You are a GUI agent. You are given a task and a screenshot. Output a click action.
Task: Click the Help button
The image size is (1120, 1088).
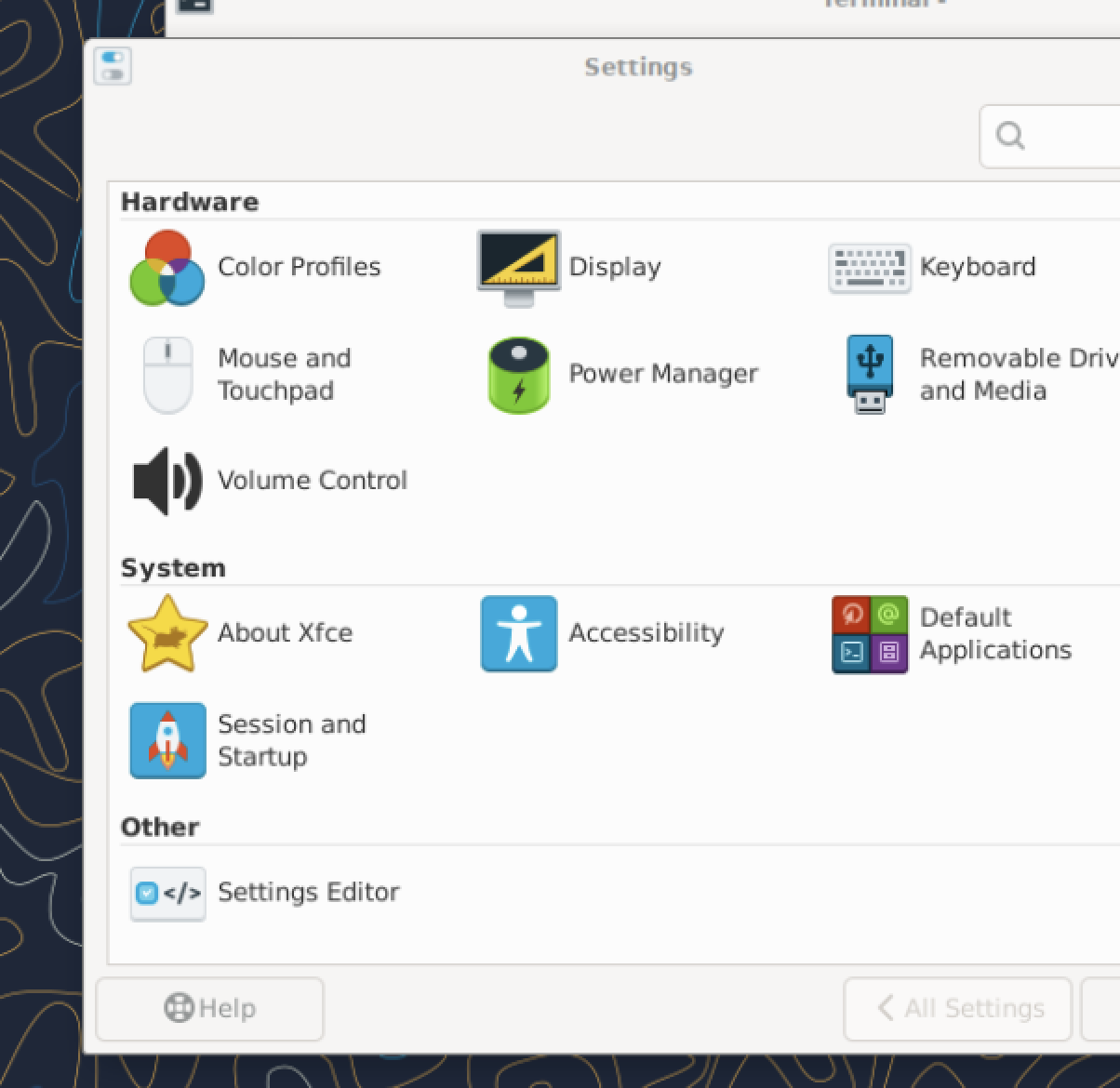tap(209, 1008)
